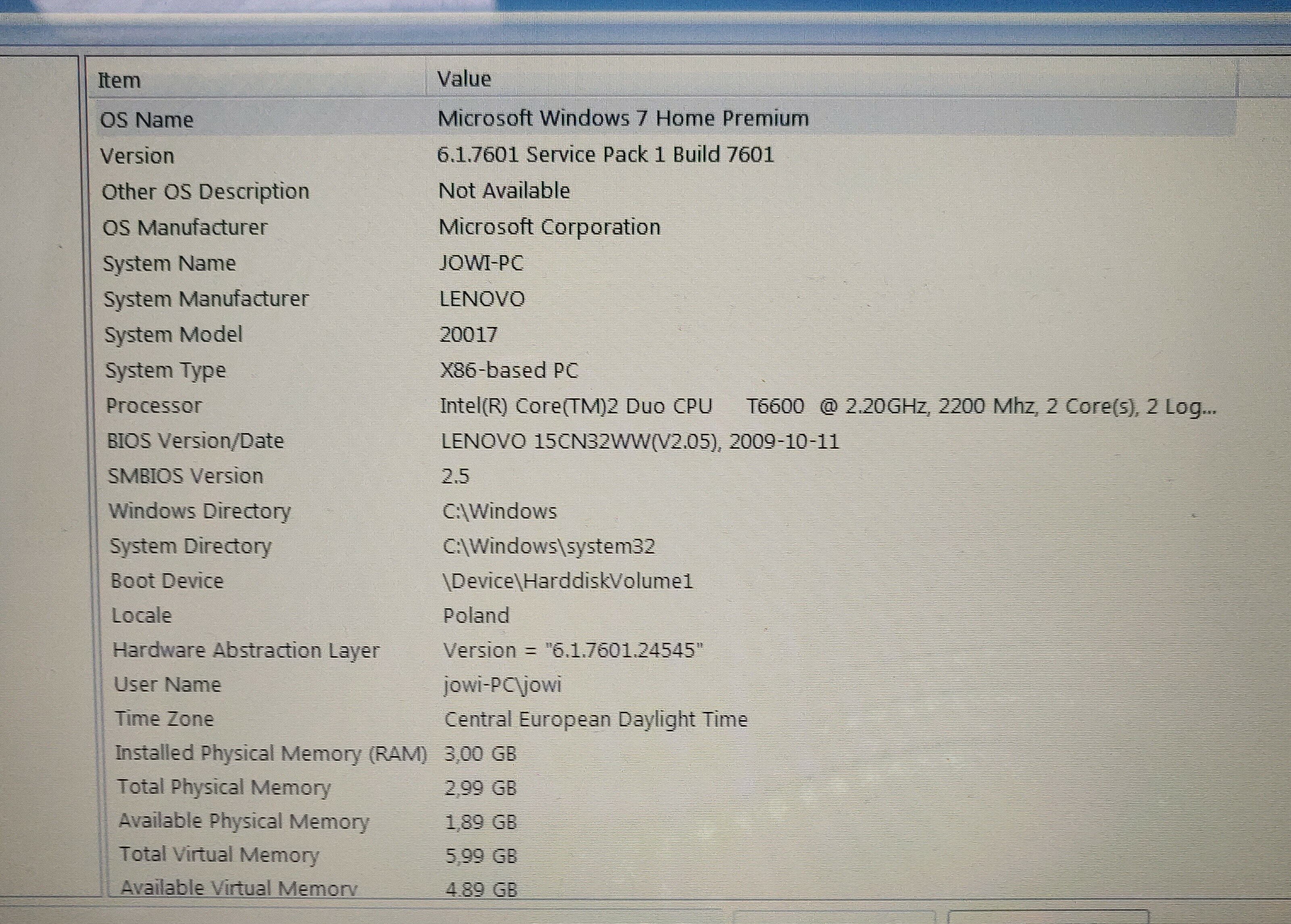Select Available Physical Memory row label

244,821
